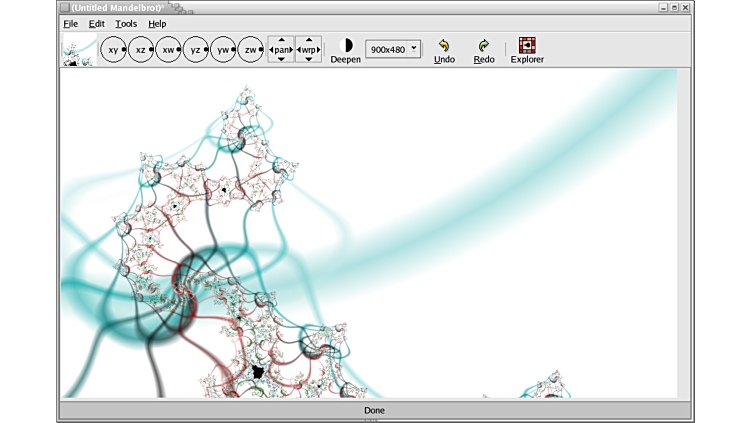Click the fractal preview thumbnail in toolbar
This screenshot has width=752, height=423.
tap(78, 50)
